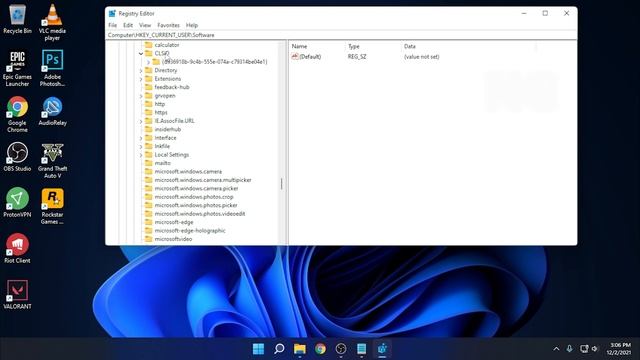Open the Recycle Bin desktop icon
640x360 pixels.
[x=17, y=19]
